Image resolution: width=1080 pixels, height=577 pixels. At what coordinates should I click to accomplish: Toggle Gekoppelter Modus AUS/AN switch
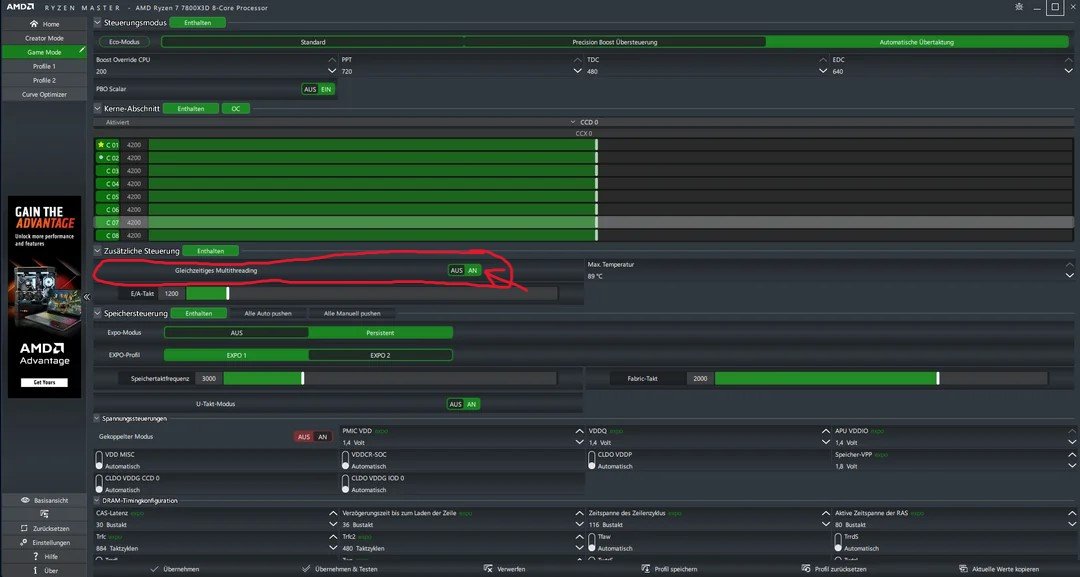[313, 437]
